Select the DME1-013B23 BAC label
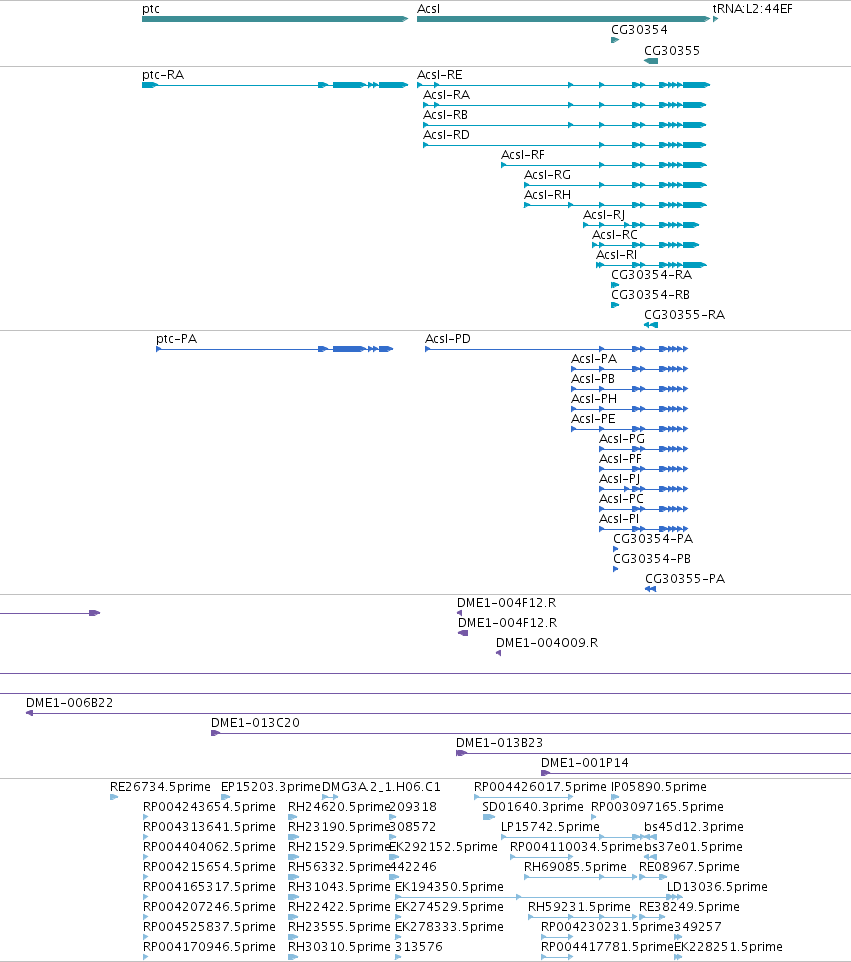The image size is (851, 962). [x=499, y=742]
